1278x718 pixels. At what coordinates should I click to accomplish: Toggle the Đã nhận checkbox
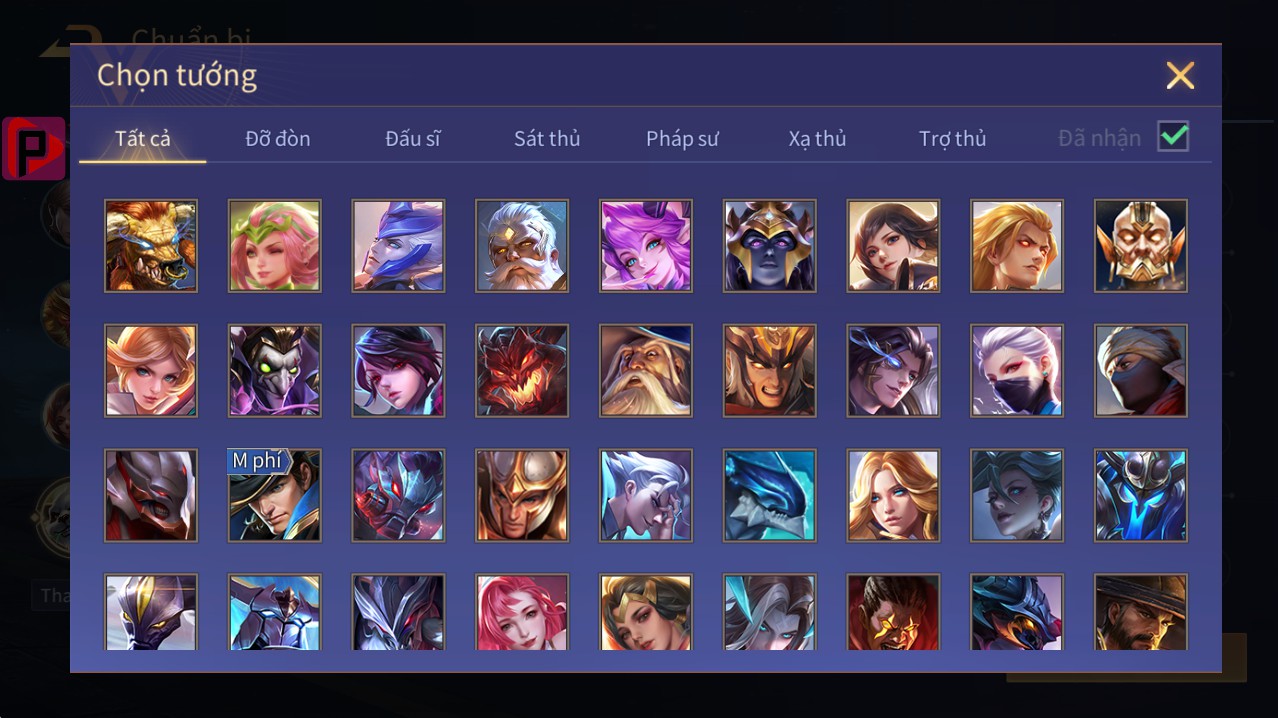[x=1173, y=137]
